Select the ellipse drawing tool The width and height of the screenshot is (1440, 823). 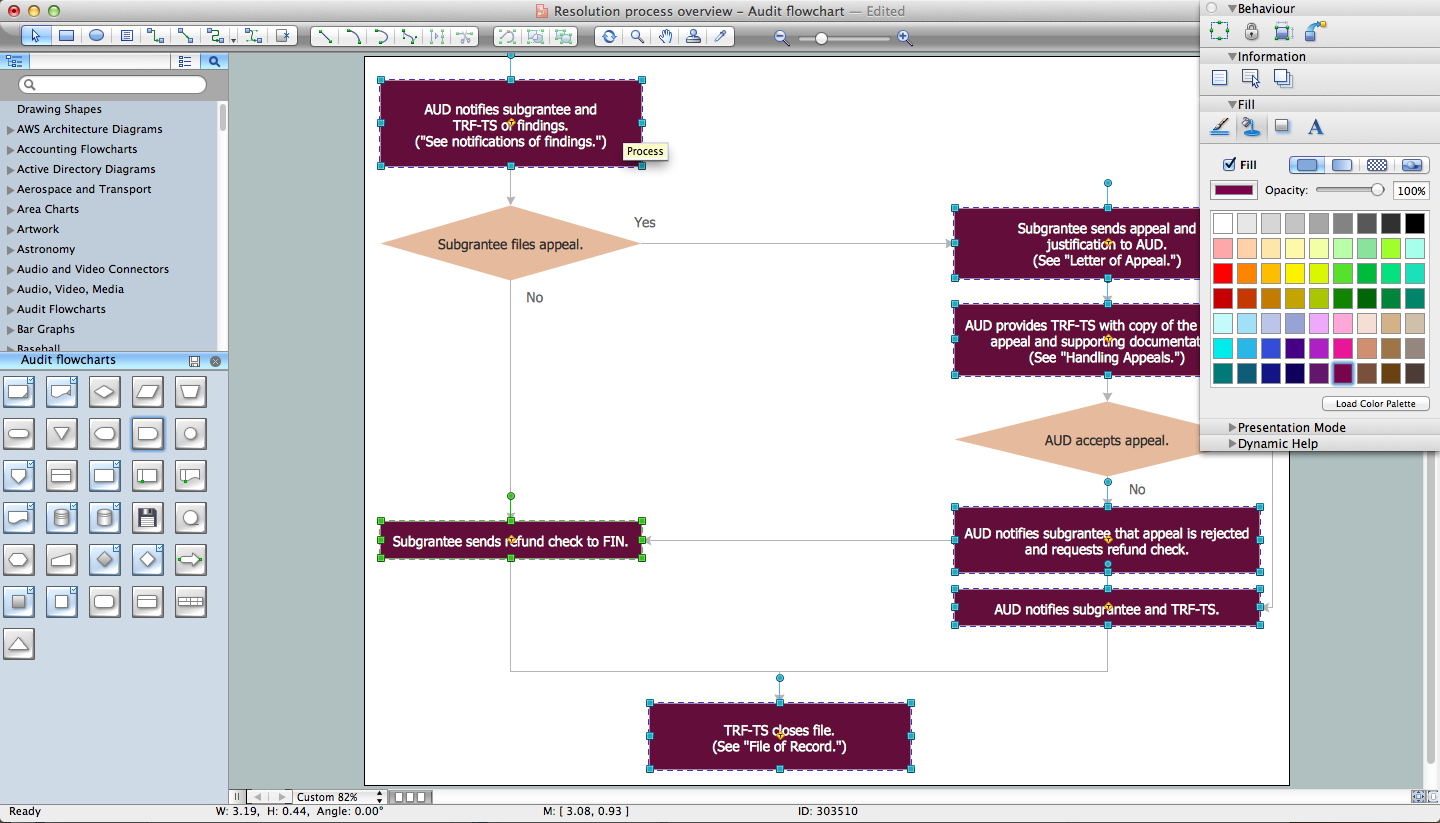click(96, 36)
